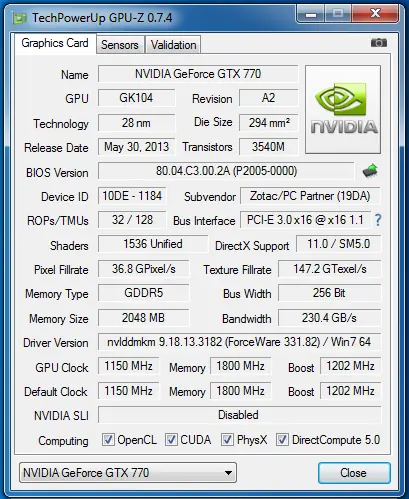
Task: Click the Name field NVIDIA GeForce GTX 770
Action: click(198, 74)
